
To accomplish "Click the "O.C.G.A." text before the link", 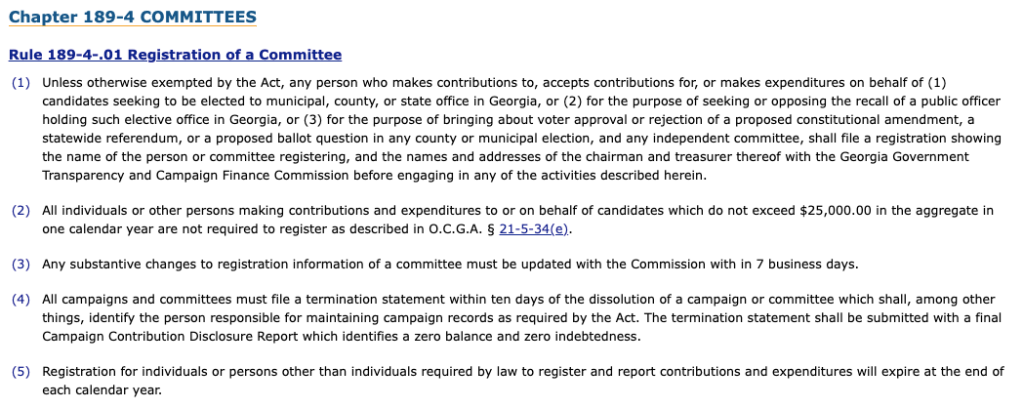I will pyautogui.click(x=464, y=228).
